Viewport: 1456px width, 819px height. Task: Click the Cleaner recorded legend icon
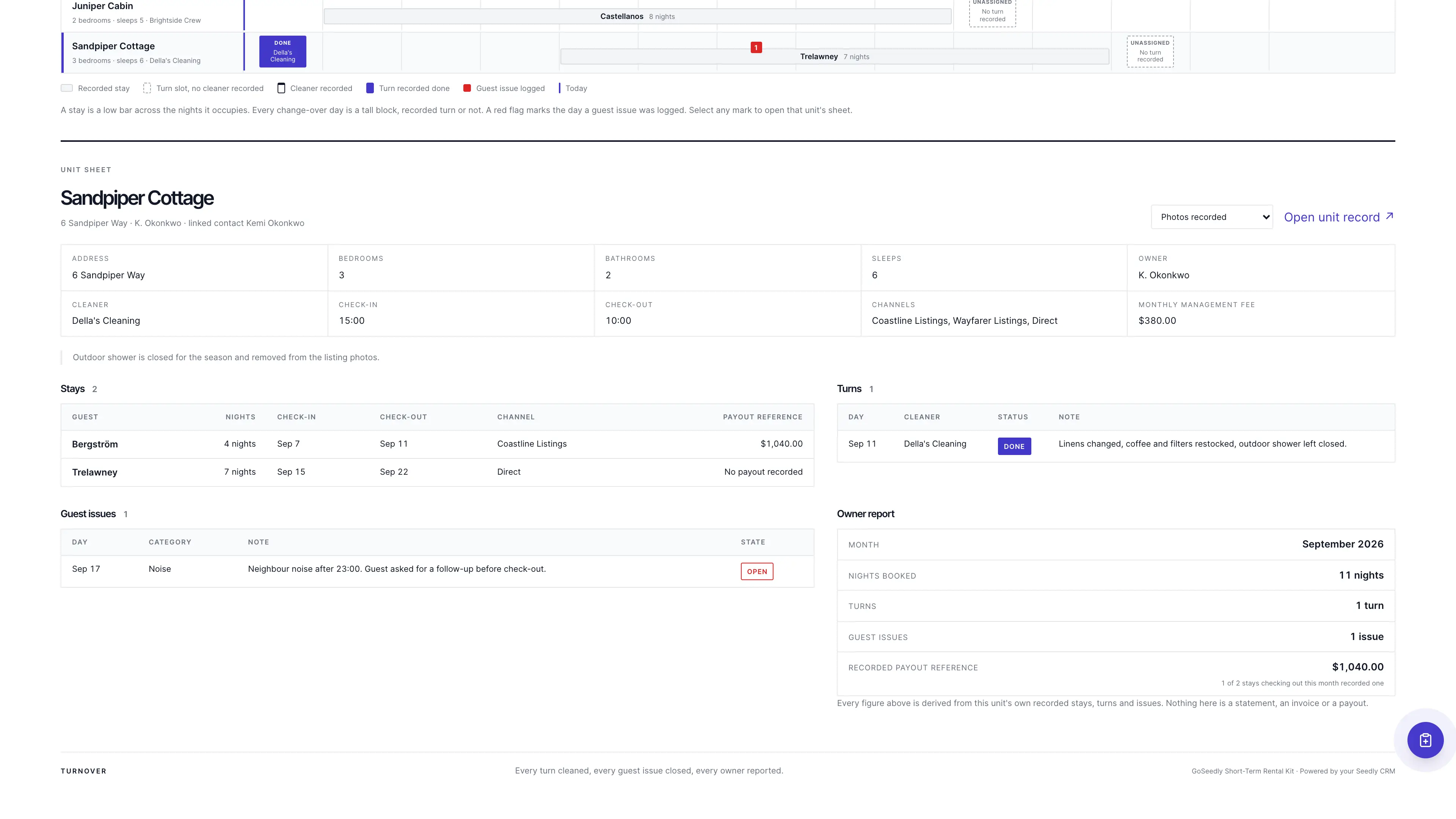coord(281,88)
